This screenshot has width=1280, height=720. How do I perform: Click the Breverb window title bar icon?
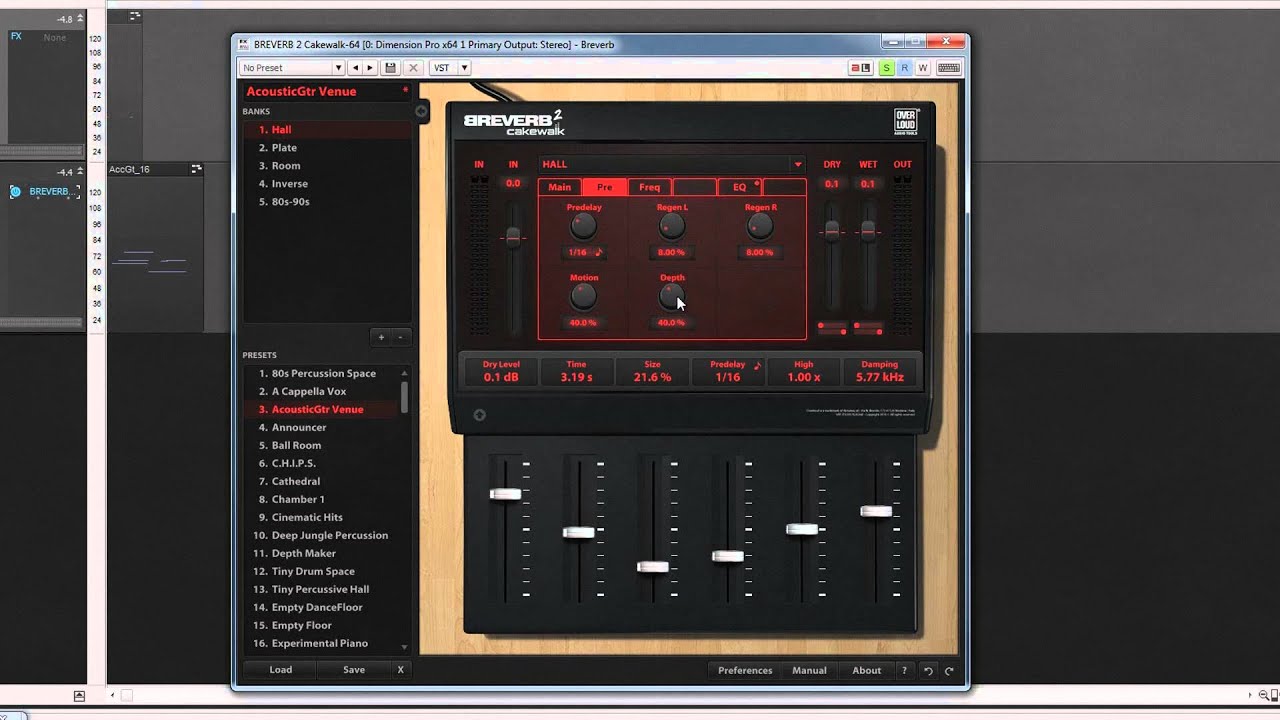(x=243, y=44)
